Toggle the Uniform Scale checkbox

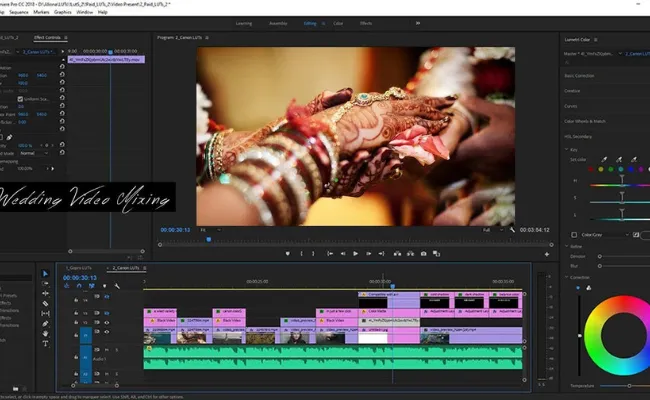click(x=20, y=99)
